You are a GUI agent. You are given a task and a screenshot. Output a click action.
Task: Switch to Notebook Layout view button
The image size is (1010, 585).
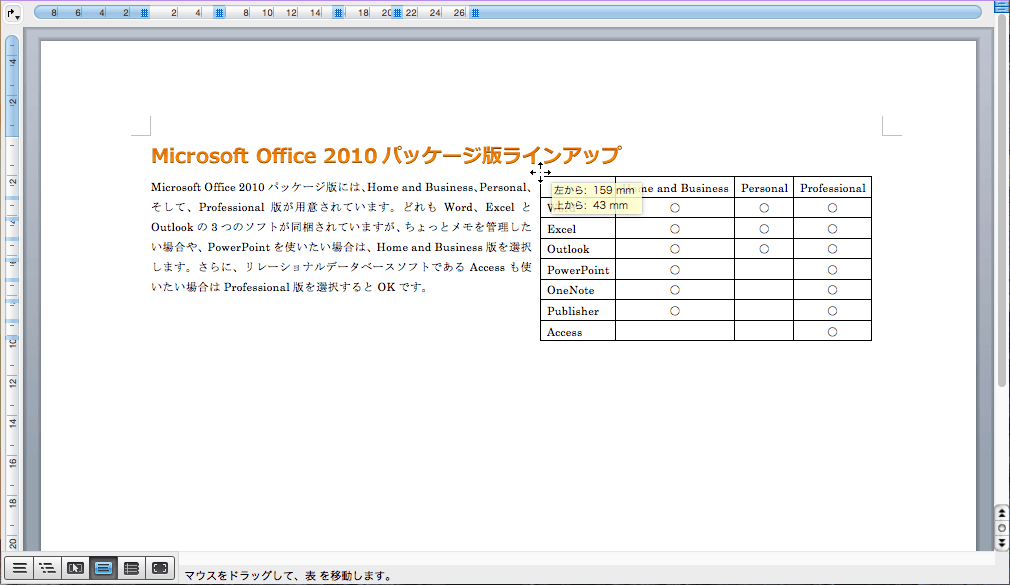[x=131, y=568]
